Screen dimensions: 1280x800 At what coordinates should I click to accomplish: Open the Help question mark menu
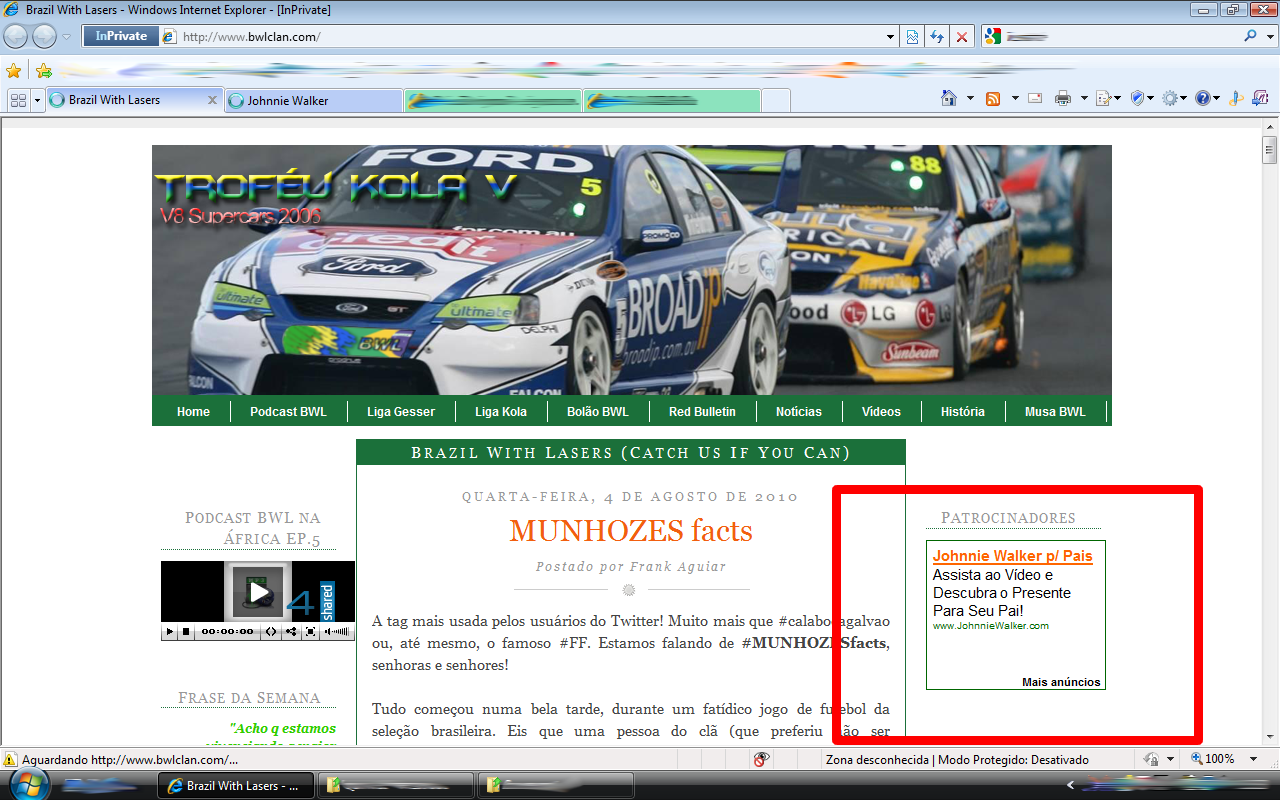coord(1208,98)
